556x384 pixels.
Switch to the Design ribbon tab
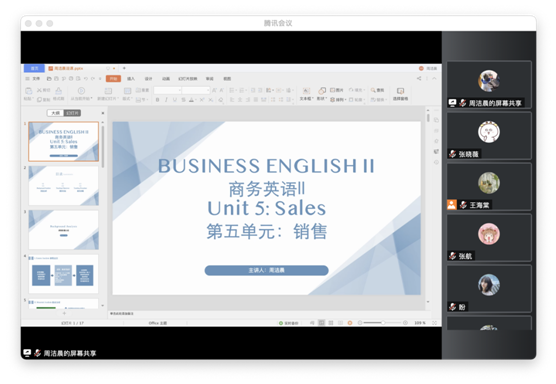149,78
